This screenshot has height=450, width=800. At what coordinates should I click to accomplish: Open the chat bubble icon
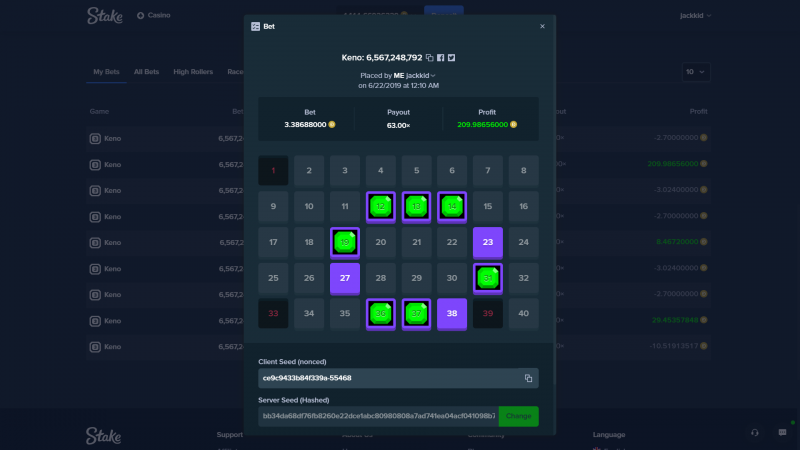[783, 433]
